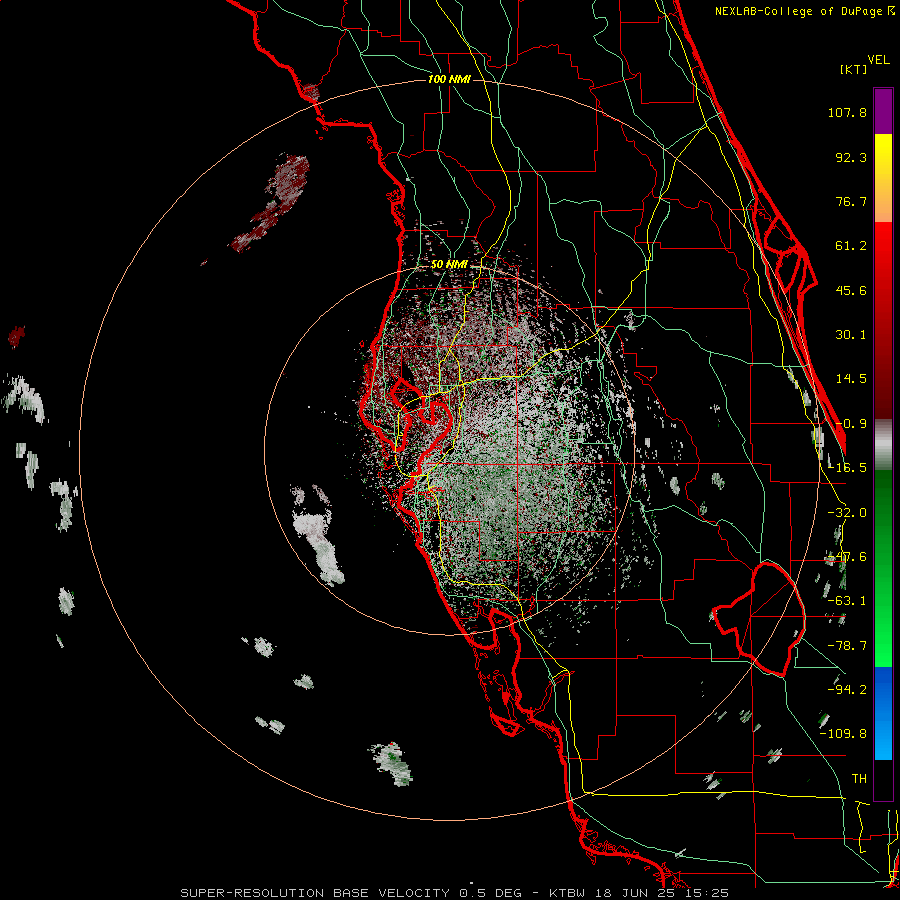Select the 76.7 scale value
Screen dimensions: 900x900
[x=851, y=201]
